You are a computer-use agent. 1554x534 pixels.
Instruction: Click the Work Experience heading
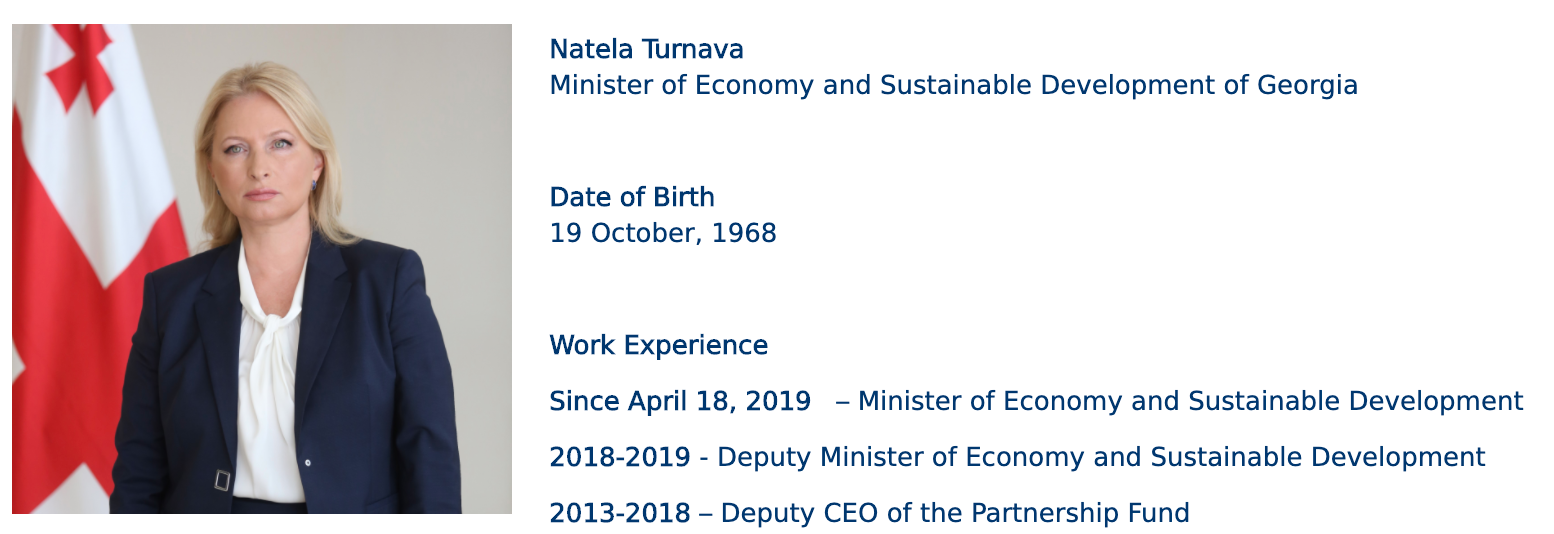(659, 346)
